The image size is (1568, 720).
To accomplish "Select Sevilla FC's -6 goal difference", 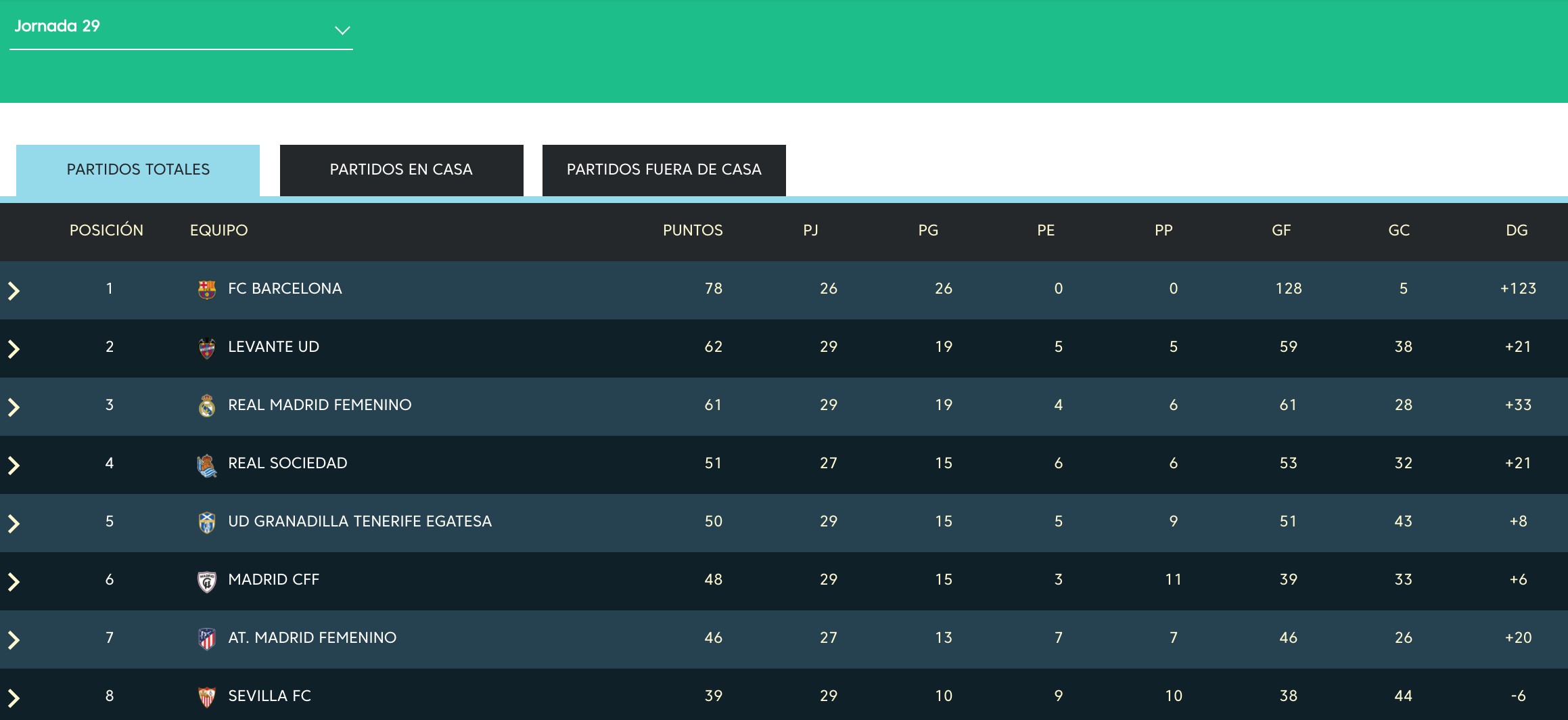I will tap(1519, 696).
